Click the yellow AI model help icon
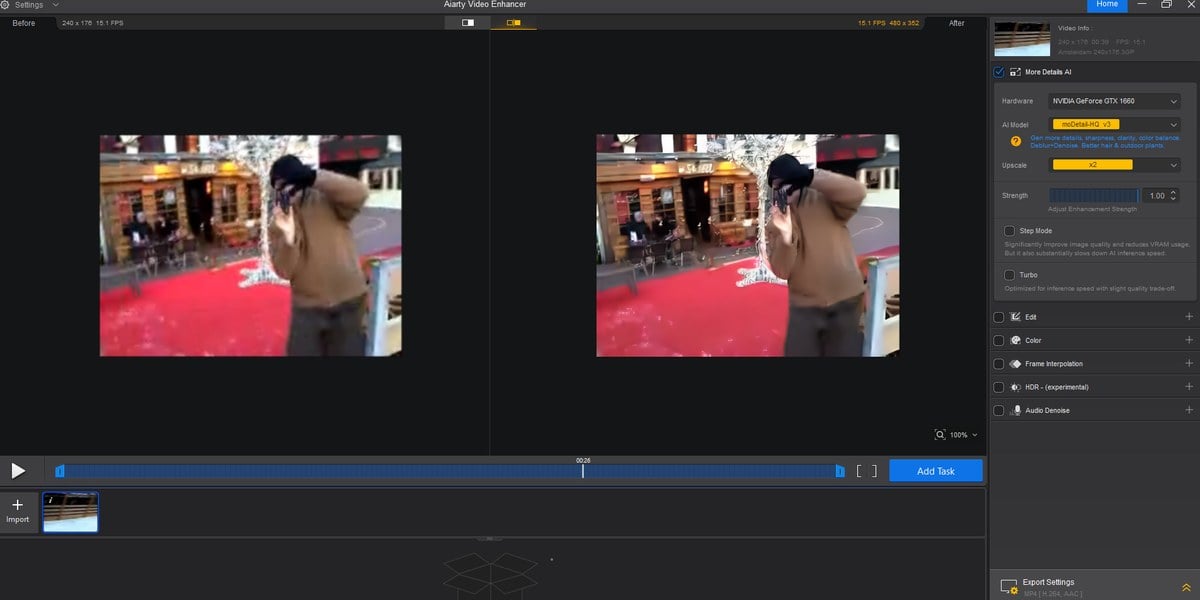The height and width of the screenshot is (600, 1200). (x=1016, y=141)
